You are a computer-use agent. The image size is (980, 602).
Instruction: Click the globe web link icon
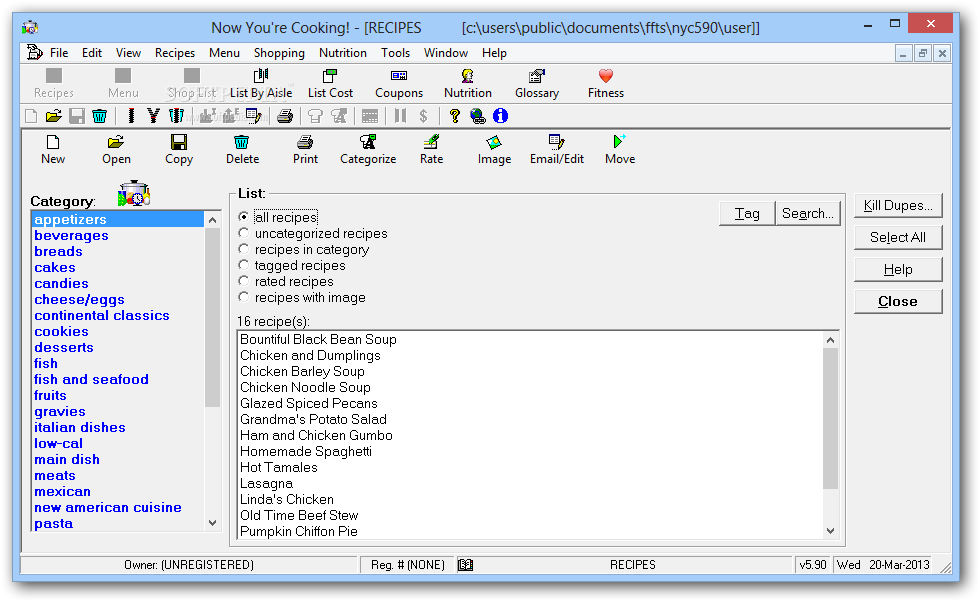click(x=478, y=116)
